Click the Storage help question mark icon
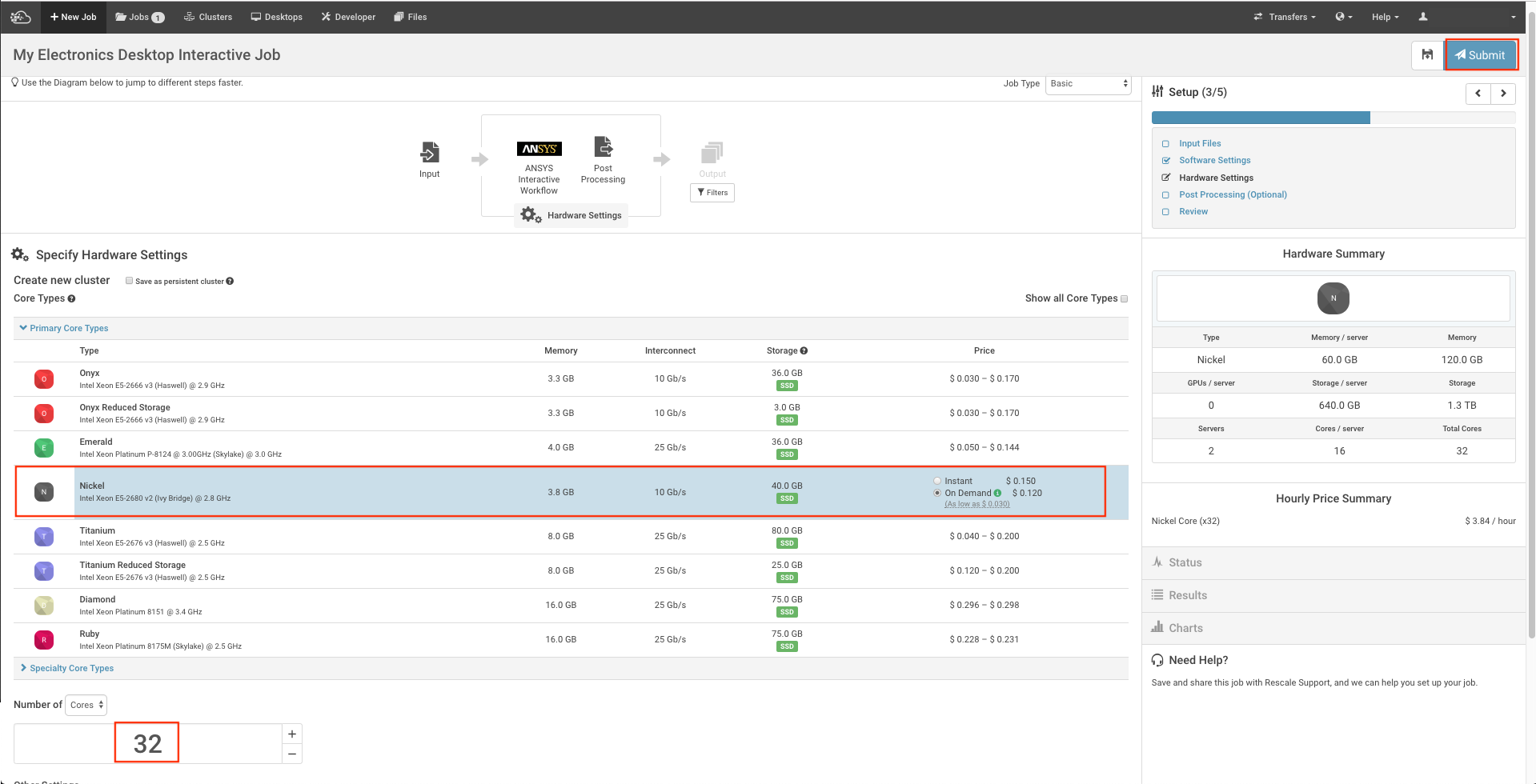The height and width of the screenshot is (784, 1536). [804, 351]
